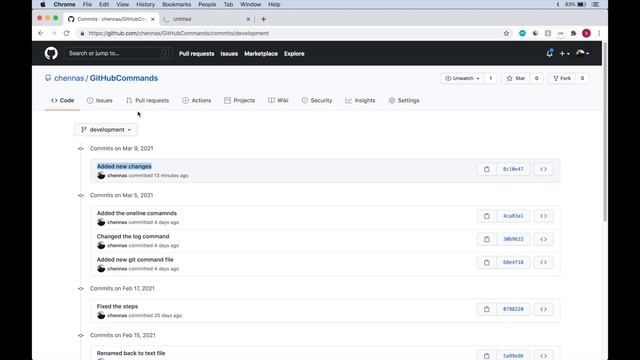This screenshot has height=360, width=640.
Task: Open the Fixed the steps commit message
Action: (117, 307)
